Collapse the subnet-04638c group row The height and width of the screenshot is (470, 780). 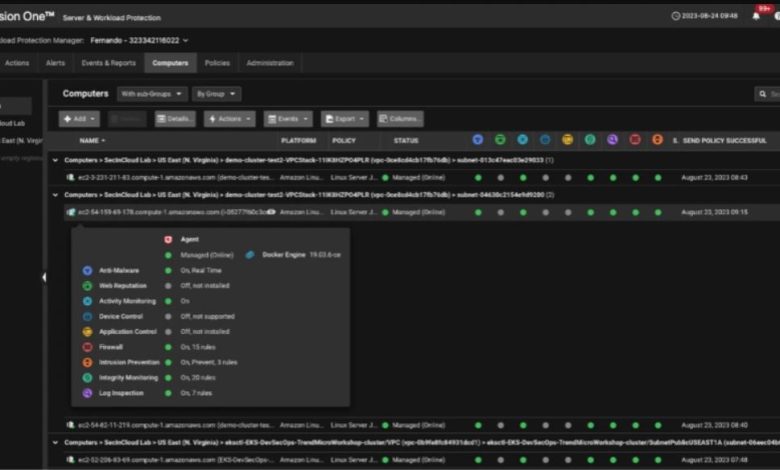(x=55, y=195)
